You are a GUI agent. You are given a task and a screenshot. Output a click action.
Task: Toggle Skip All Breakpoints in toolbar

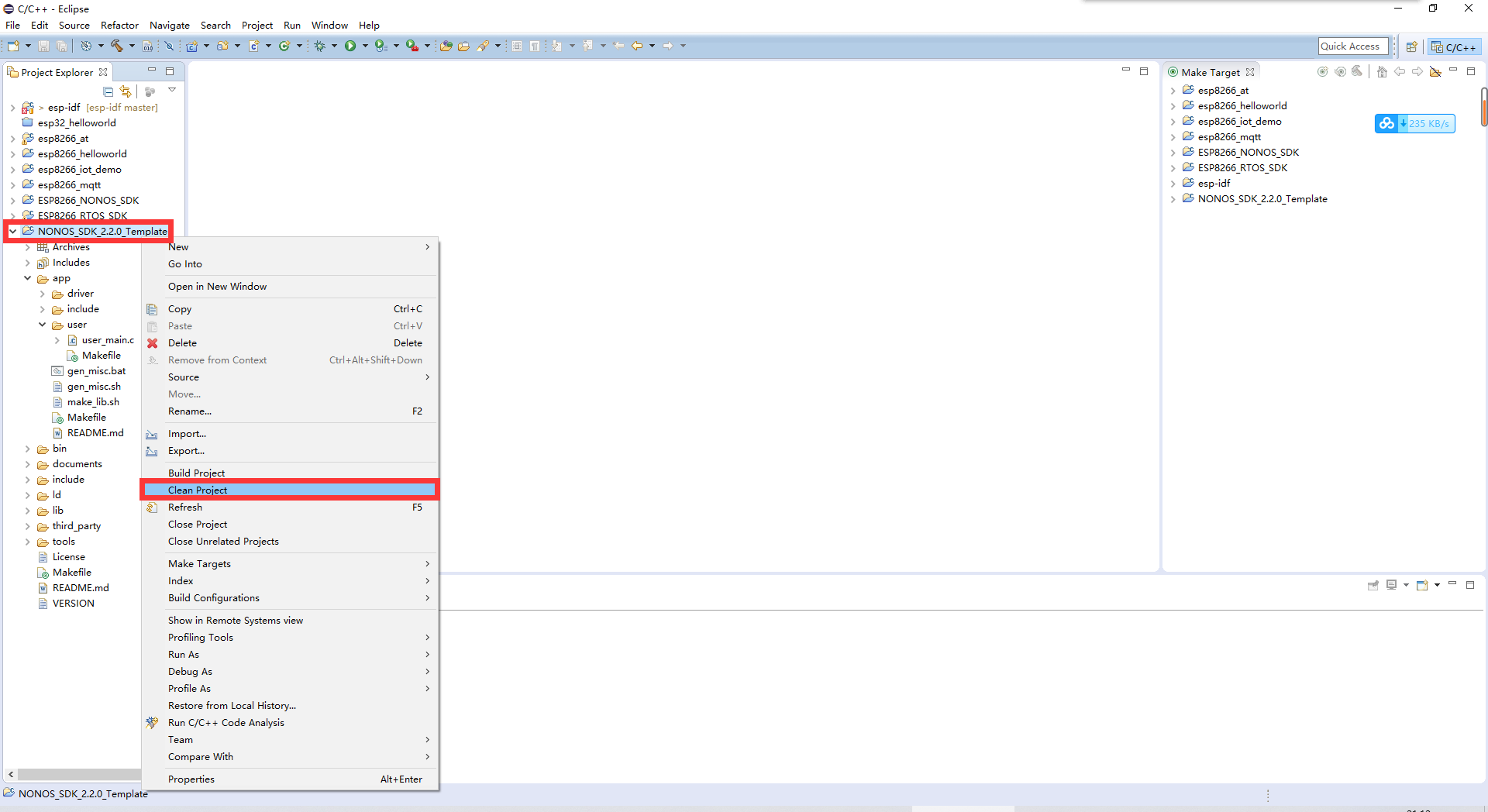(169, 46)
